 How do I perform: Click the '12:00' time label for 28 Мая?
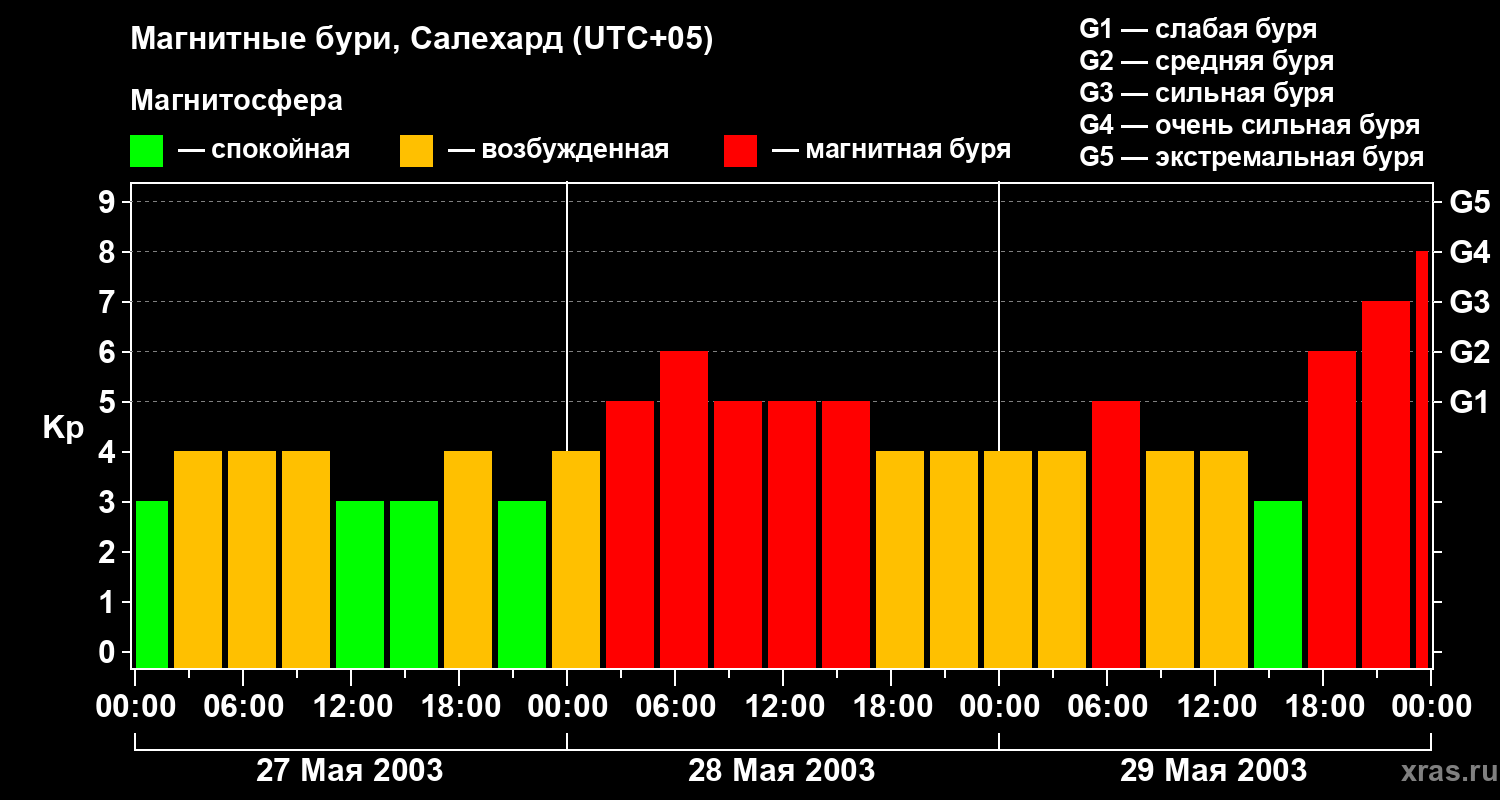coord(783,707)
